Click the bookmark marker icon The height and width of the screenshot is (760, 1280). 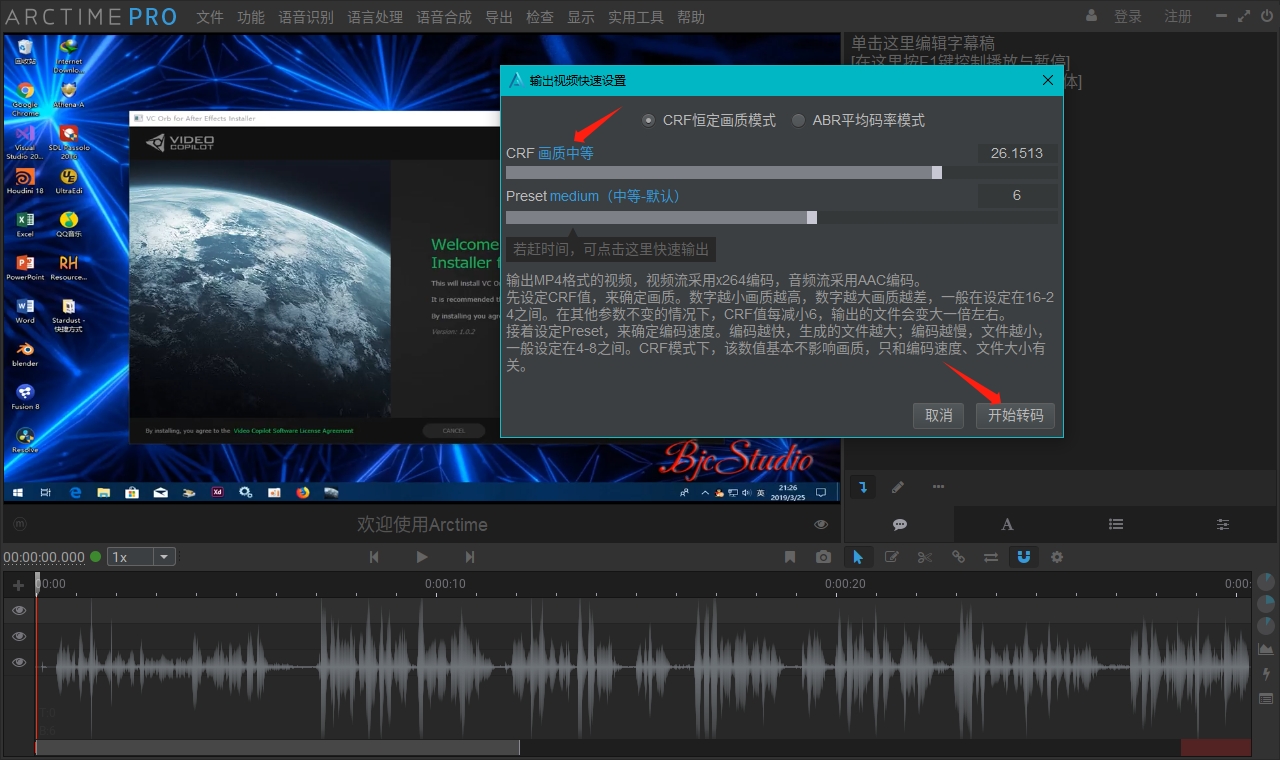coord(790,557)
